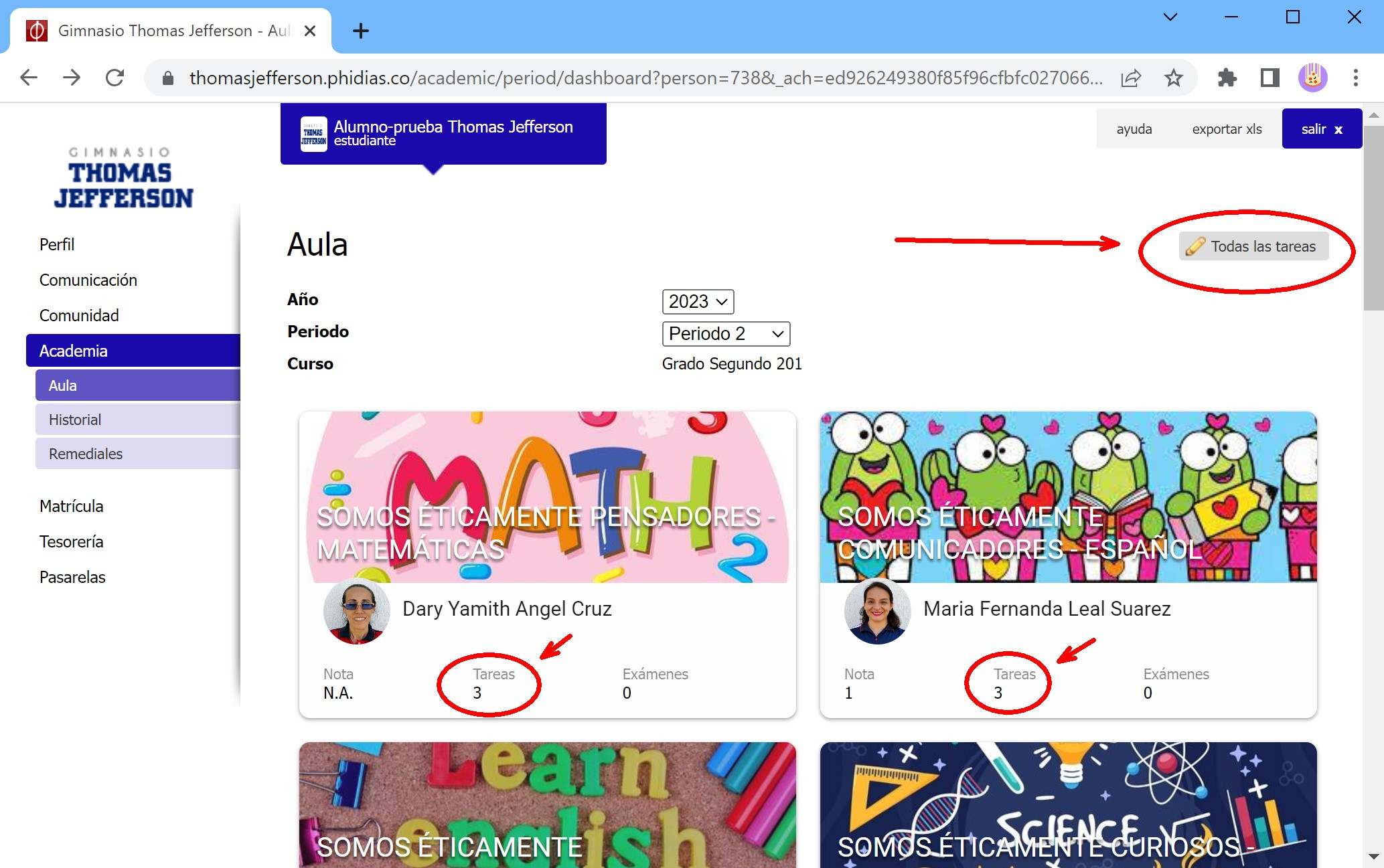1384x868 pixels.
Task: Open the Matemáticas course card image
Action: [548, 497]
